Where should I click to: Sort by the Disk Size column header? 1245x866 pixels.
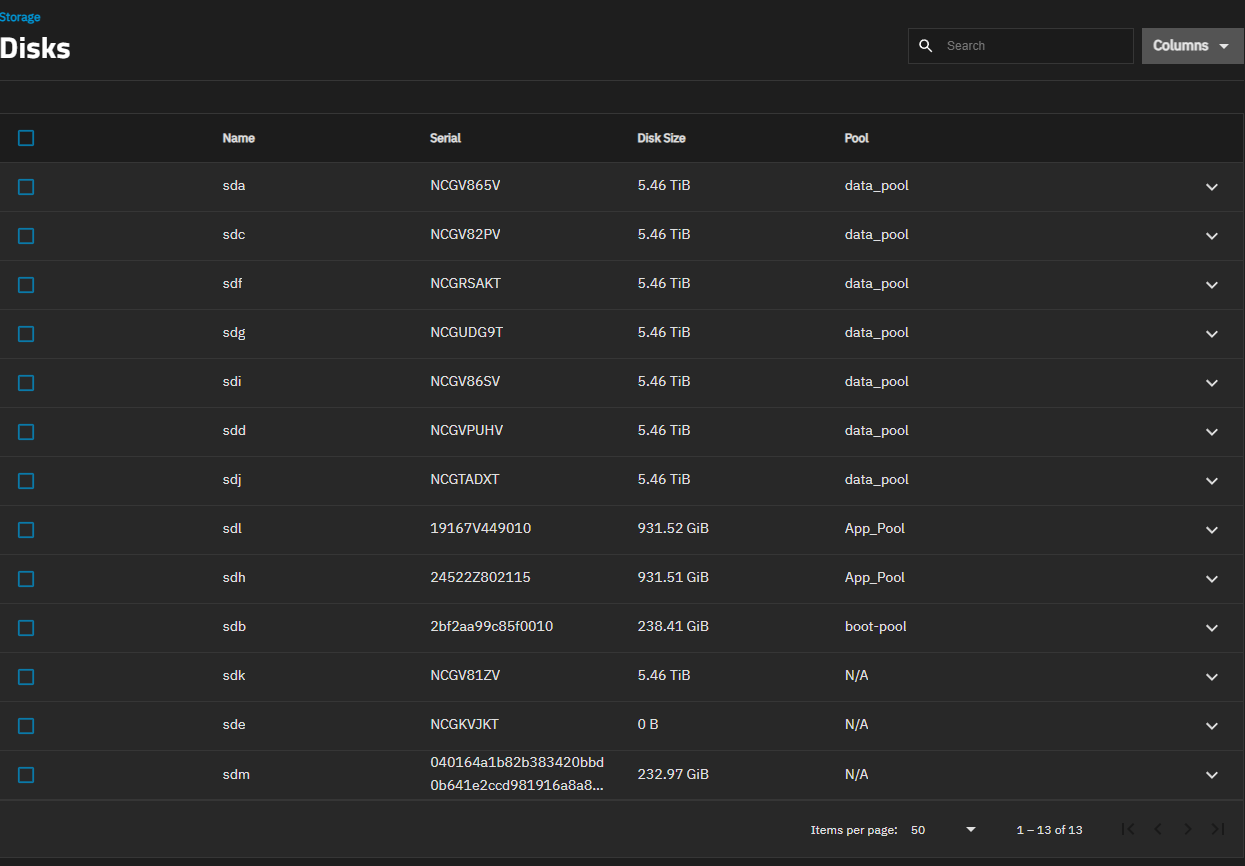pyautogui.click(x=661, y=138)
